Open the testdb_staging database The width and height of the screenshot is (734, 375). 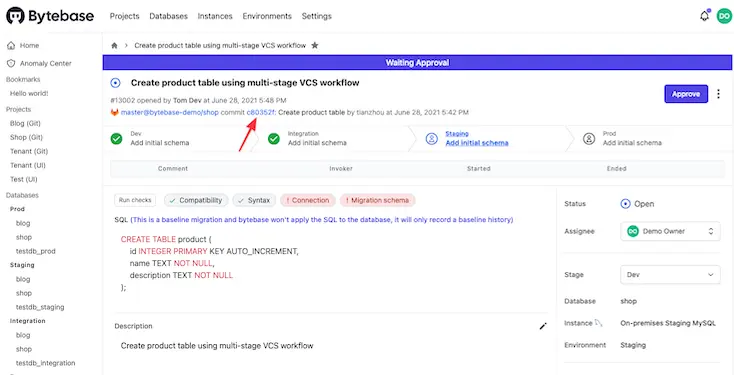(40, 307)
